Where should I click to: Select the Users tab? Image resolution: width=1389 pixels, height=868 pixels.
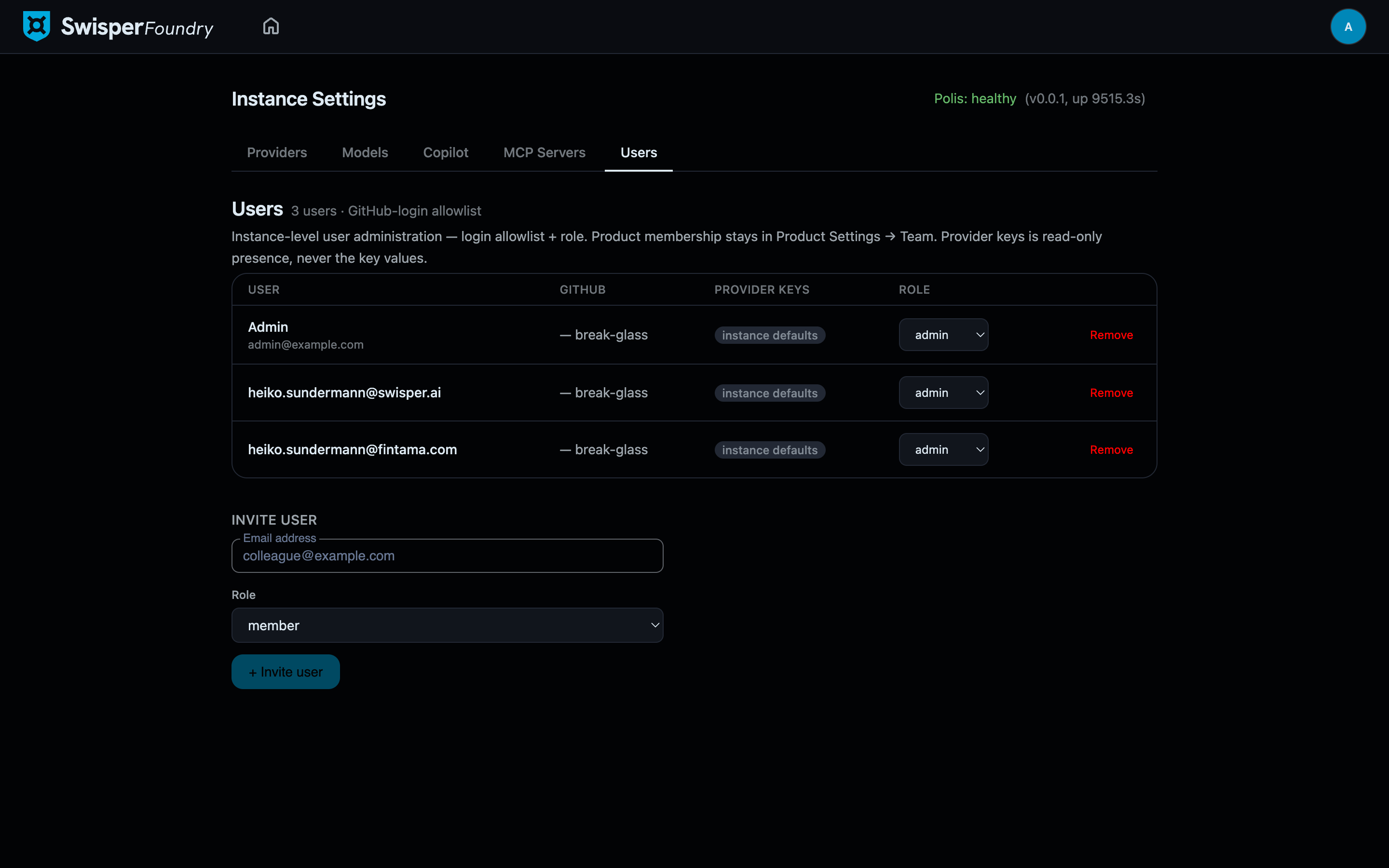[638, 153]
